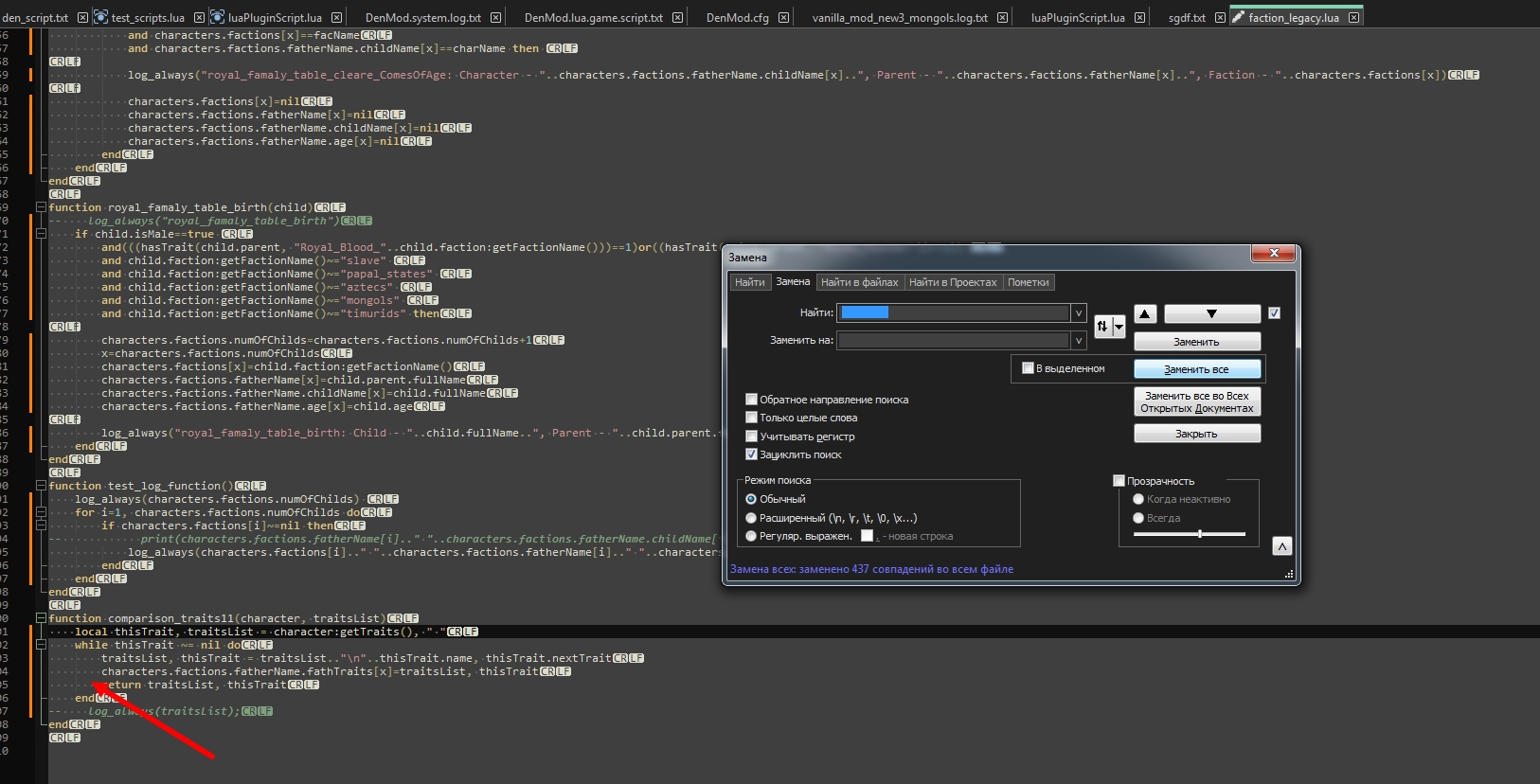The width and height of the screenshot is (1540, 784).
Task: Click Заменить все во Всех Открытых Документах
Action: pyautogui.click(x=1197, y=402)
